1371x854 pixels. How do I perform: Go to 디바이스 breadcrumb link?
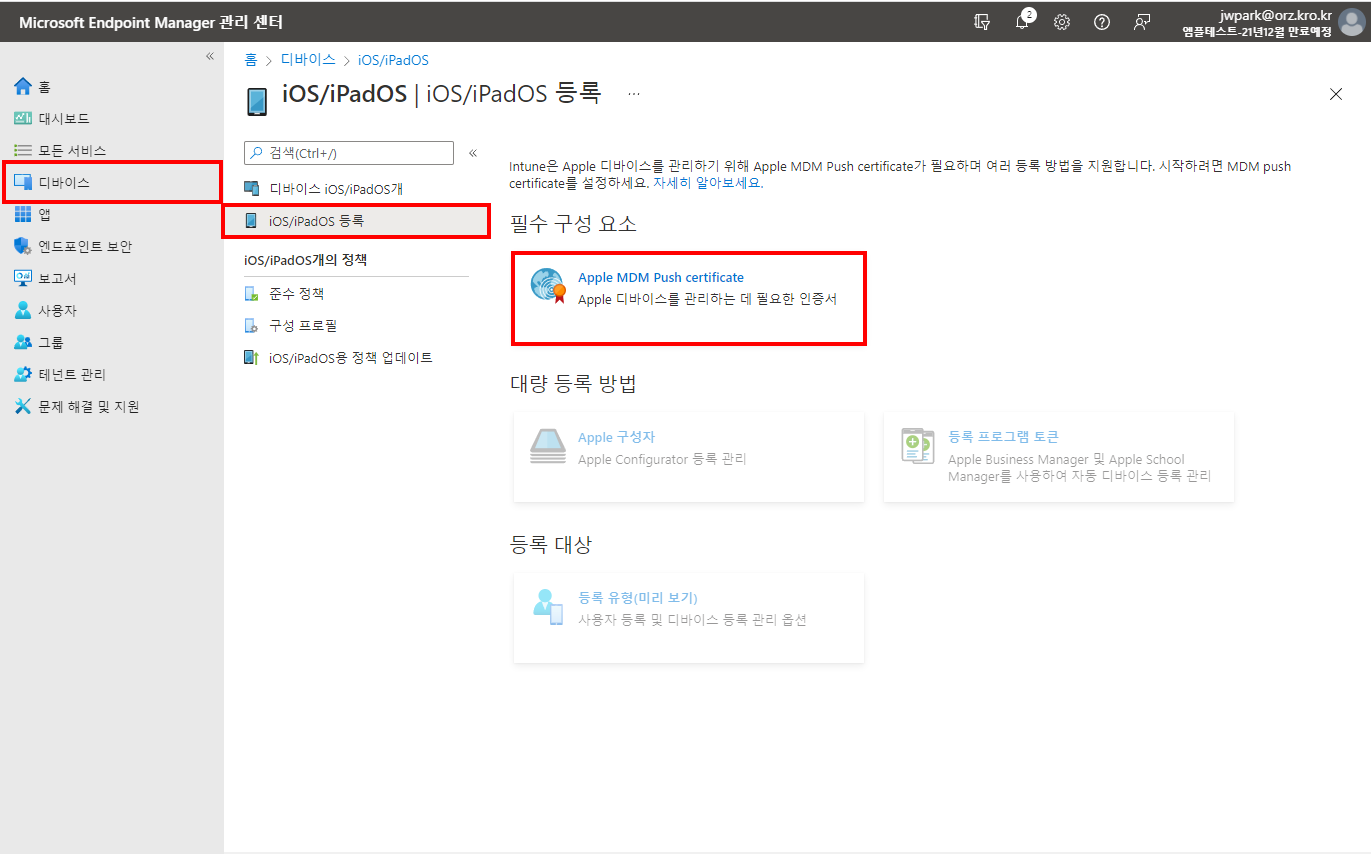click(x=308, y=60)
